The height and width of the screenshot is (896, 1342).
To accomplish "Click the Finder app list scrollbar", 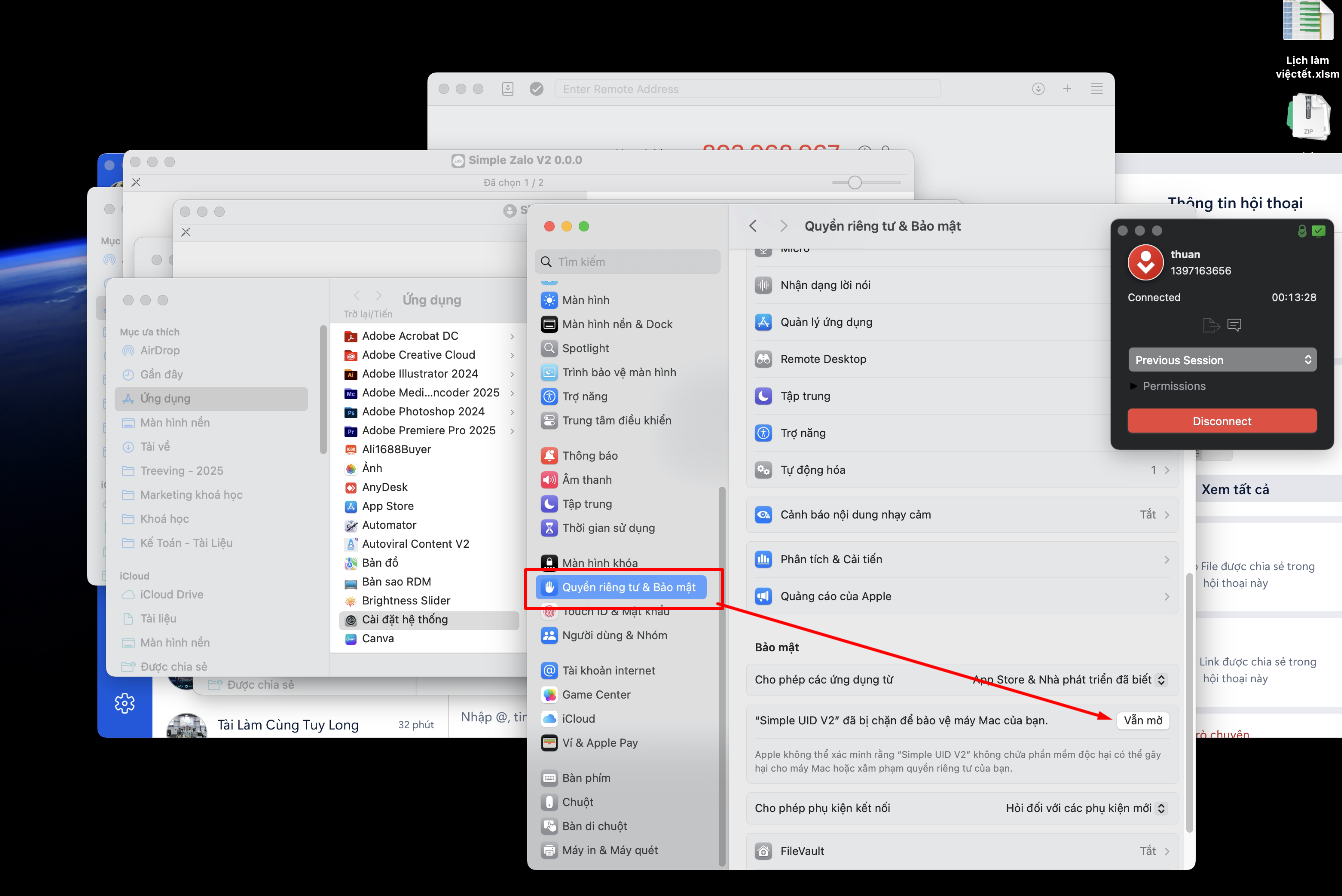I will 323,390.
